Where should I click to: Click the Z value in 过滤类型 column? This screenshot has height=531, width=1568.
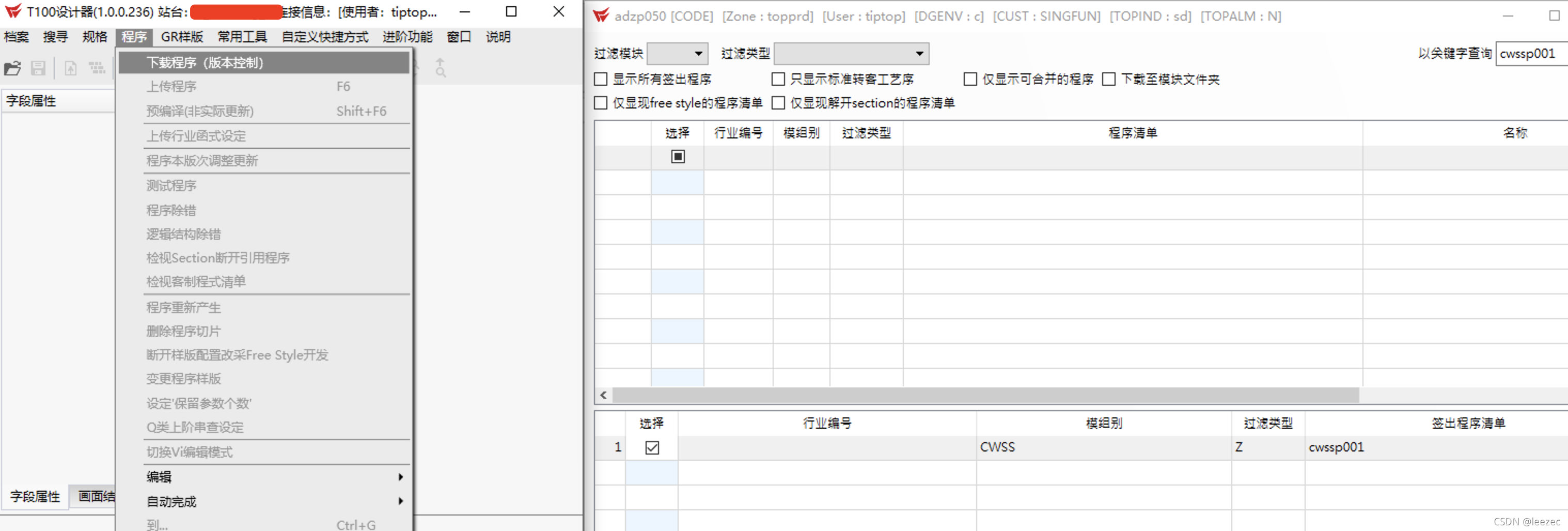tap(1268, 447)
